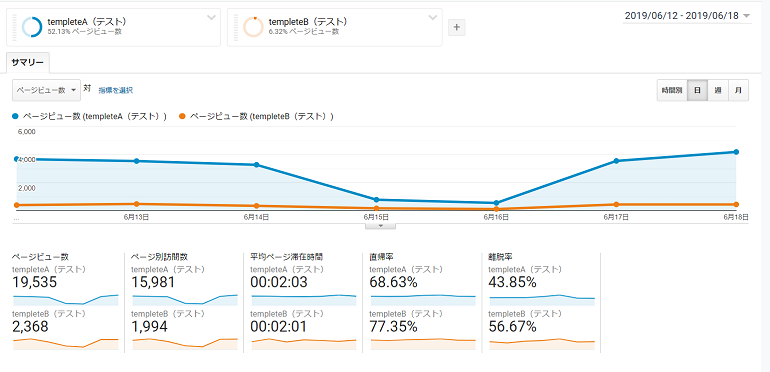Switch chart to 日 view
The height and width of the screenshot is (372, 770).
(697, 90)
